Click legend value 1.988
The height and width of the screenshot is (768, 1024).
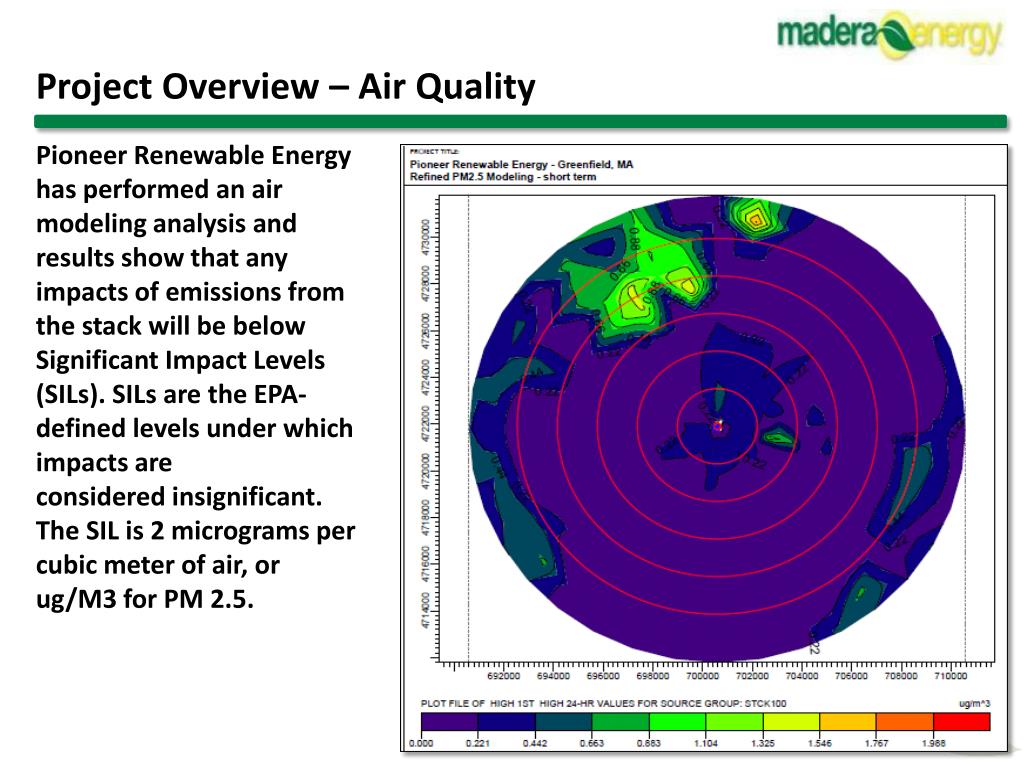[933, 743]
